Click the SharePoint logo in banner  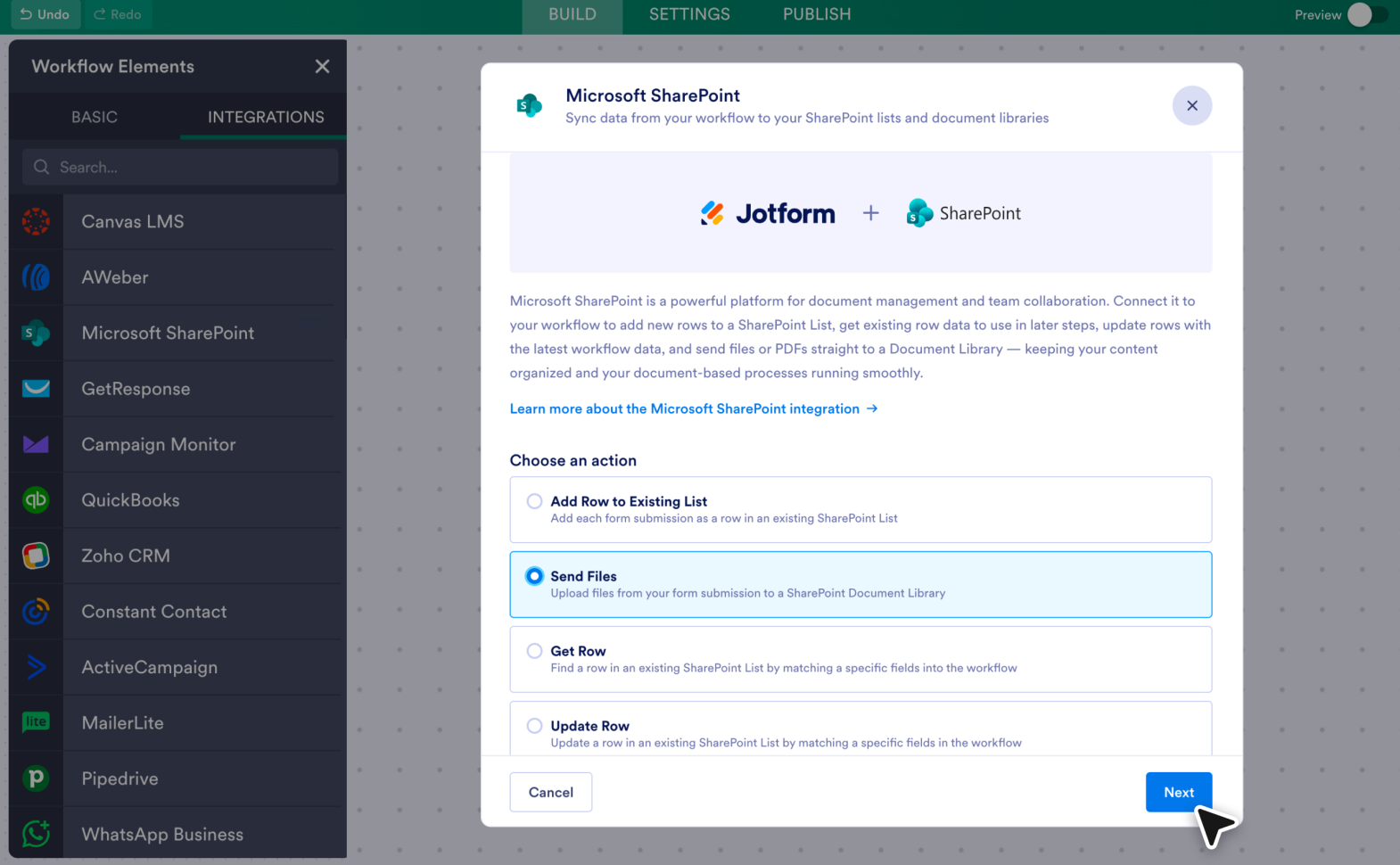[x=964, y=213]
